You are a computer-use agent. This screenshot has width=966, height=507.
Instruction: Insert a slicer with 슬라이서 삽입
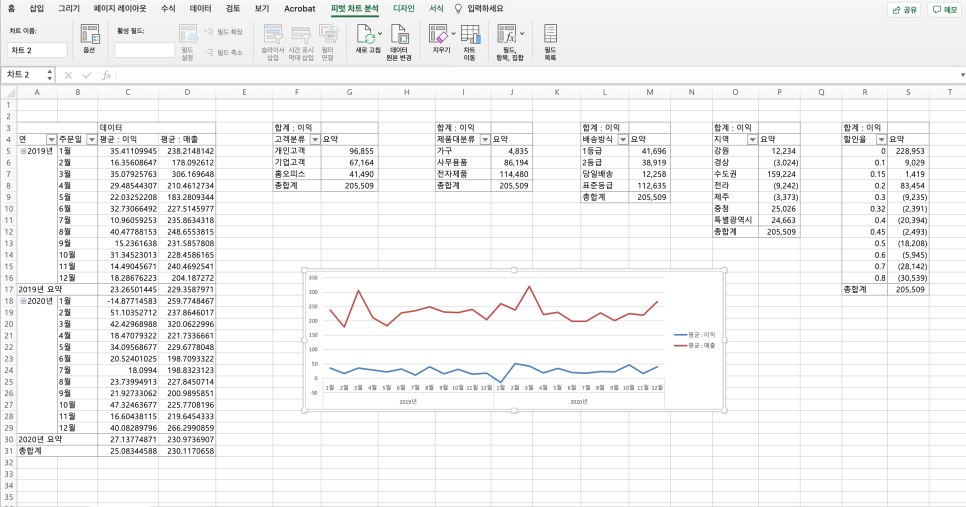(273, 42)
